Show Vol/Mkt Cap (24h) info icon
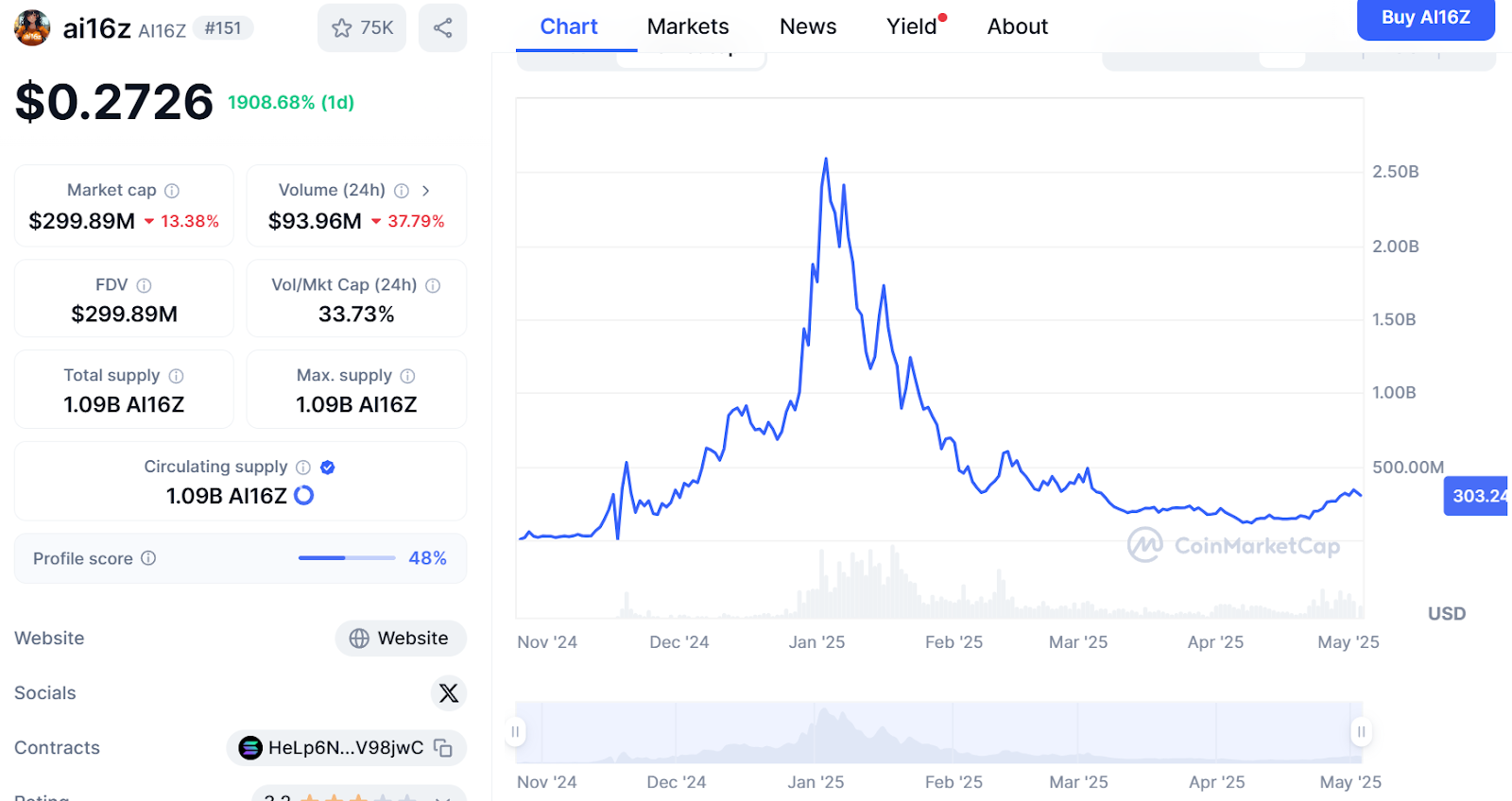 pos(433,285)
